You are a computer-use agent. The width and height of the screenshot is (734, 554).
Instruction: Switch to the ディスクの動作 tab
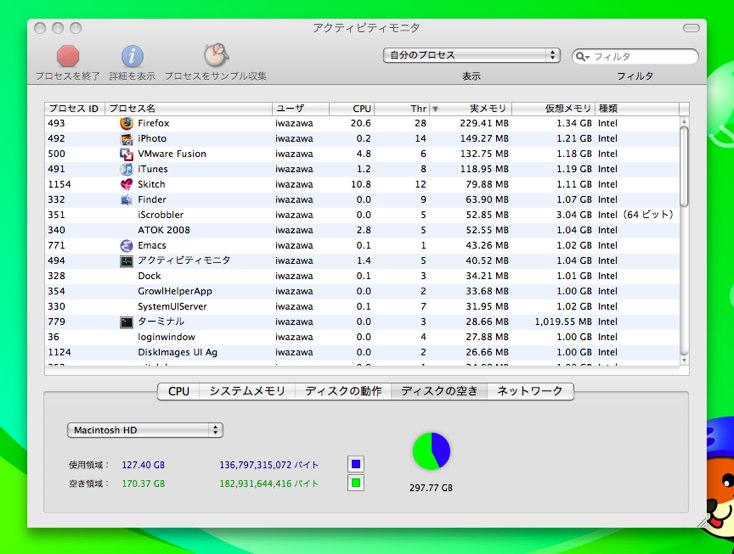(x=343, y=391)
